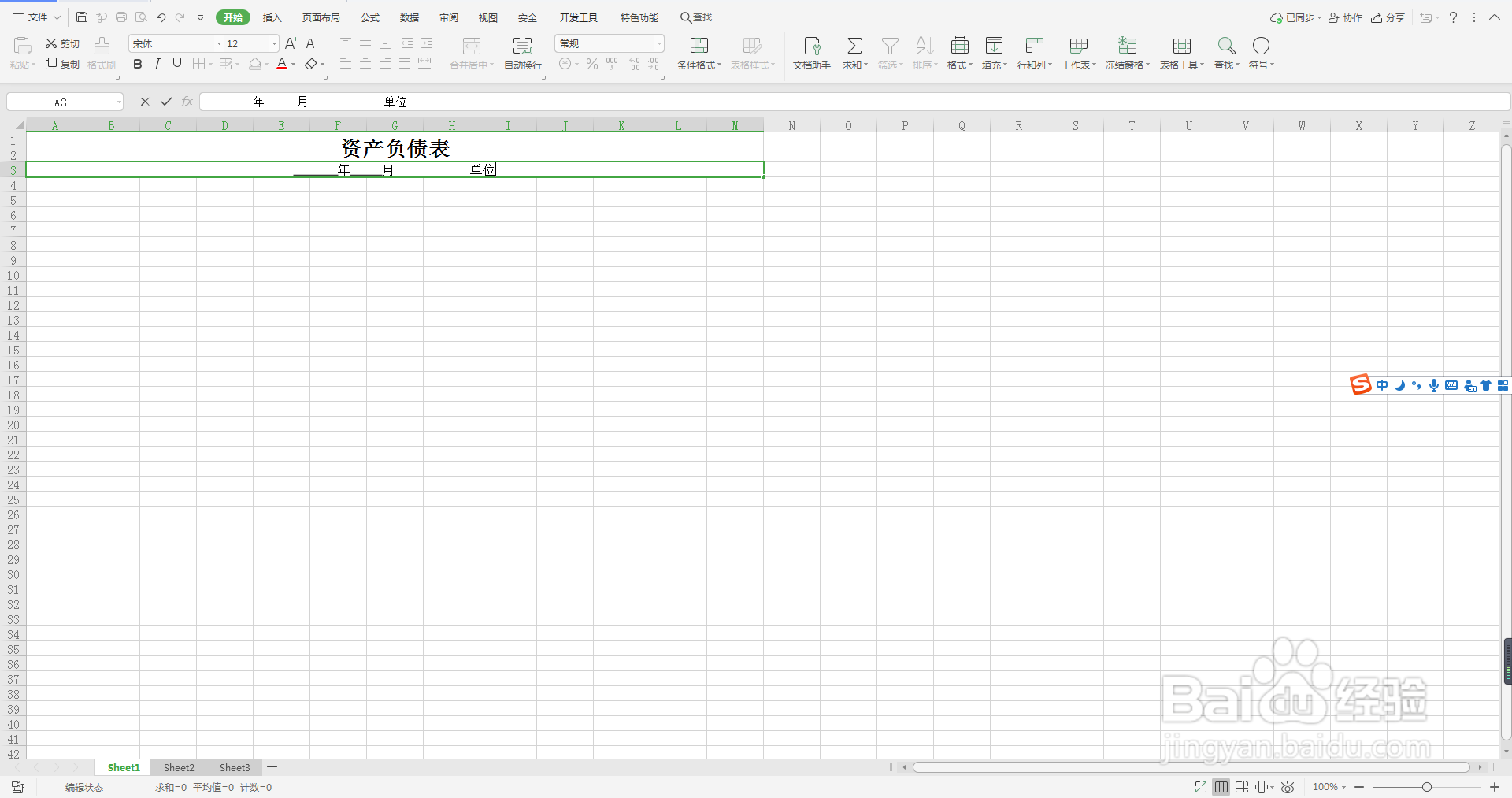Cancel formula bar entry with X
The image size is (1512, 798).
pyautogui.click(x=145, y=102)
